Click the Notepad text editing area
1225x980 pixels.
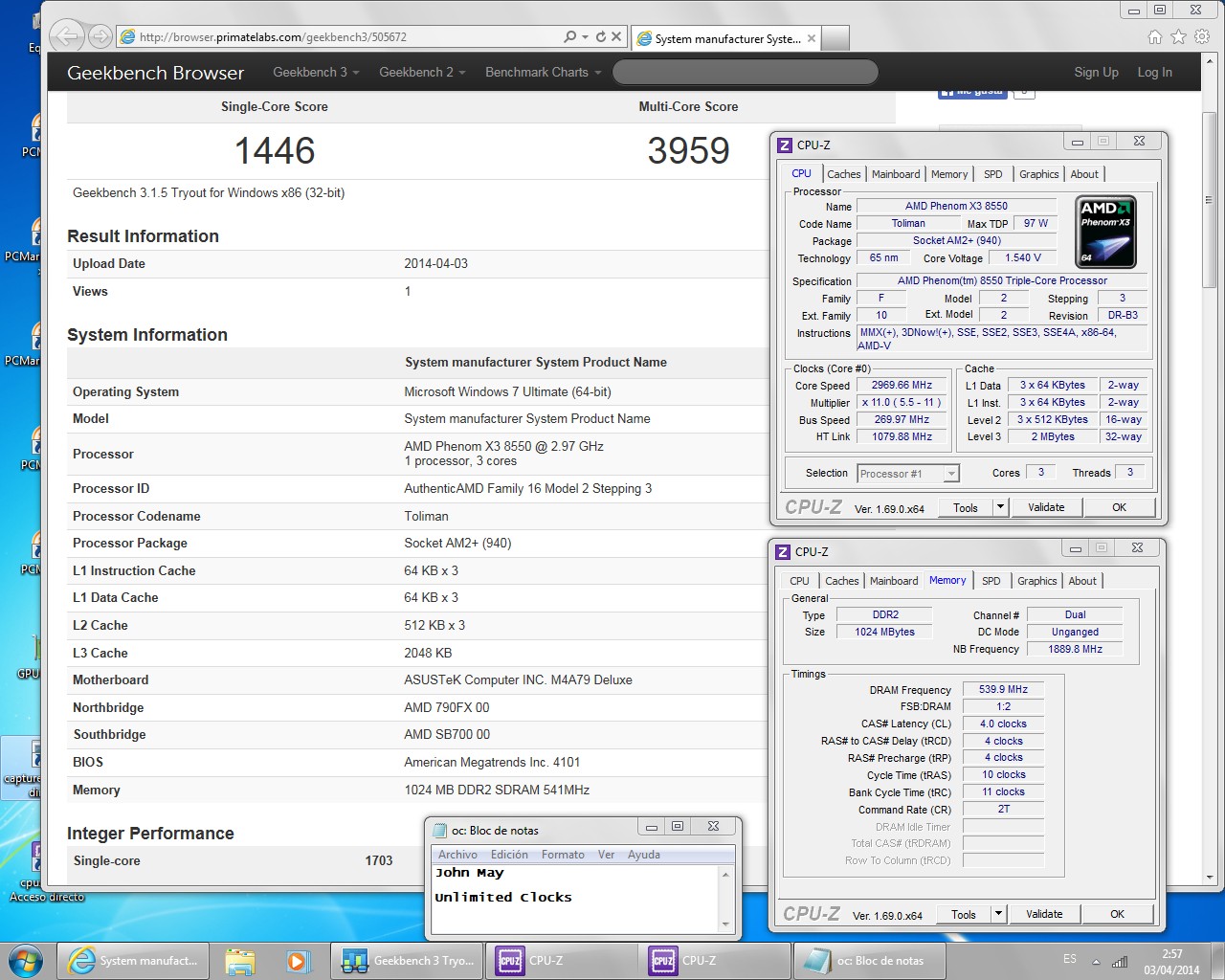(576, 898)
